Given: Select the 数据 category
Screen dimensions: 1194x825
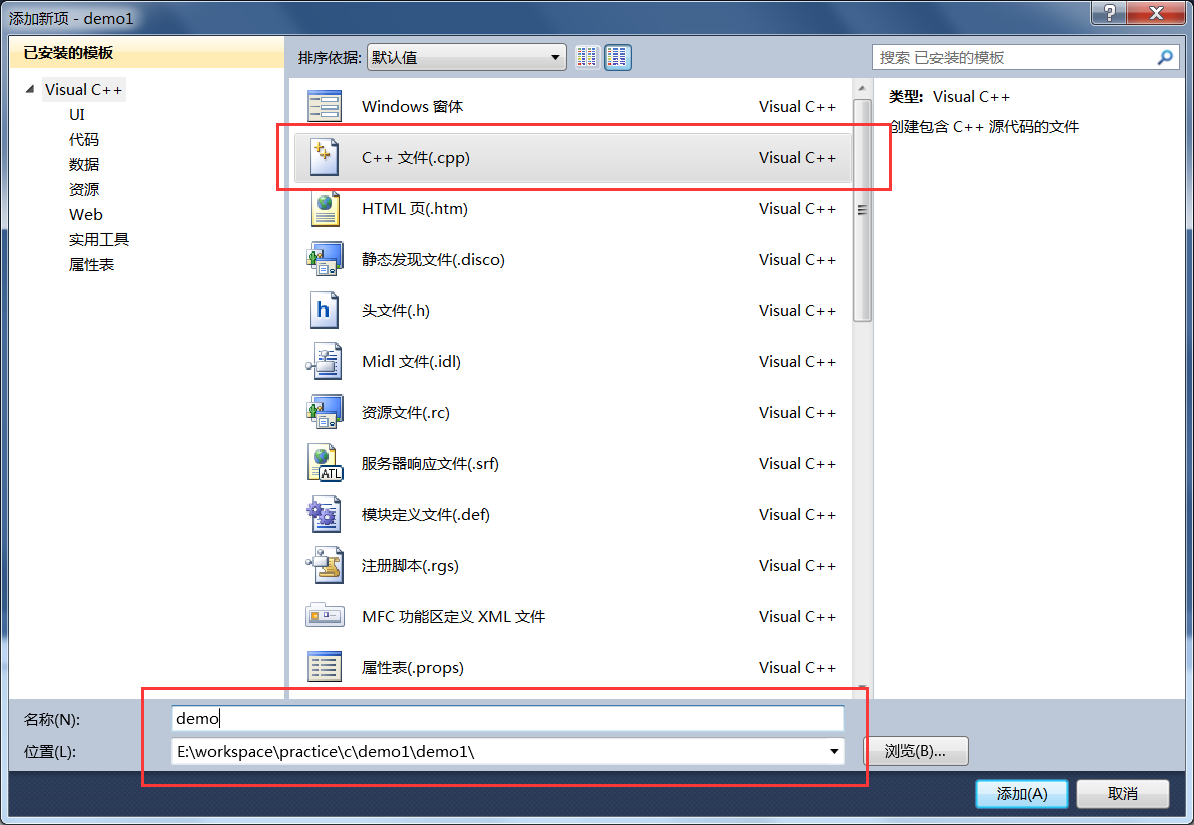Looking at the screenshot, I should point(84,165).
